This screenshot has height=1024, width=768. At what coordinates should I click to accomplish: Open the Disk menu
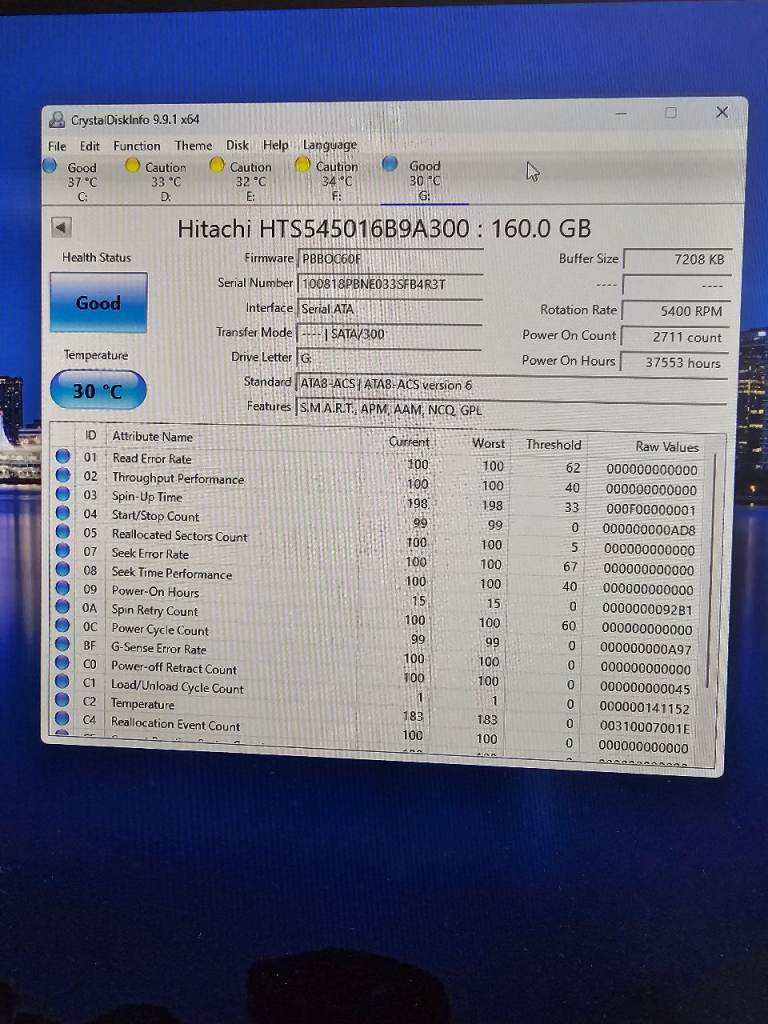pyautogui.click(x=237, y=145)
